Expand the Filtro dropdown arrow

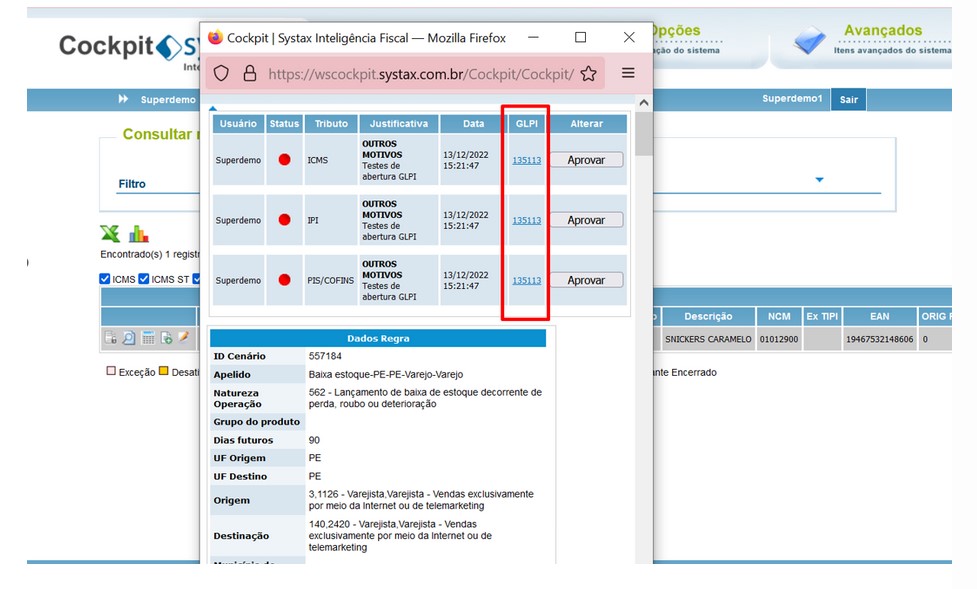[819, 180]
